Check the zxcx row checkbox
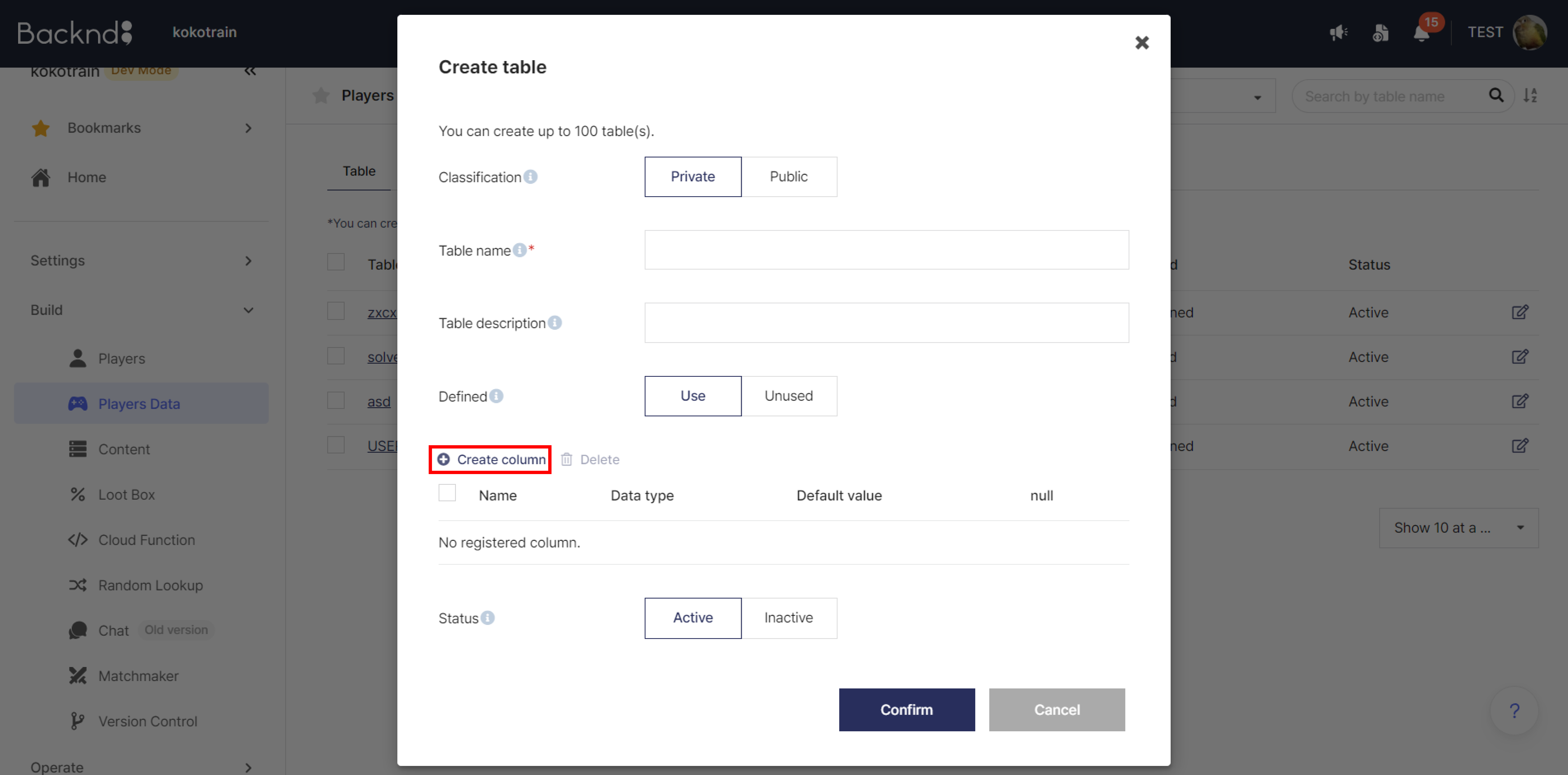Screen dimensions: 1568x775 tap(336, 311)
